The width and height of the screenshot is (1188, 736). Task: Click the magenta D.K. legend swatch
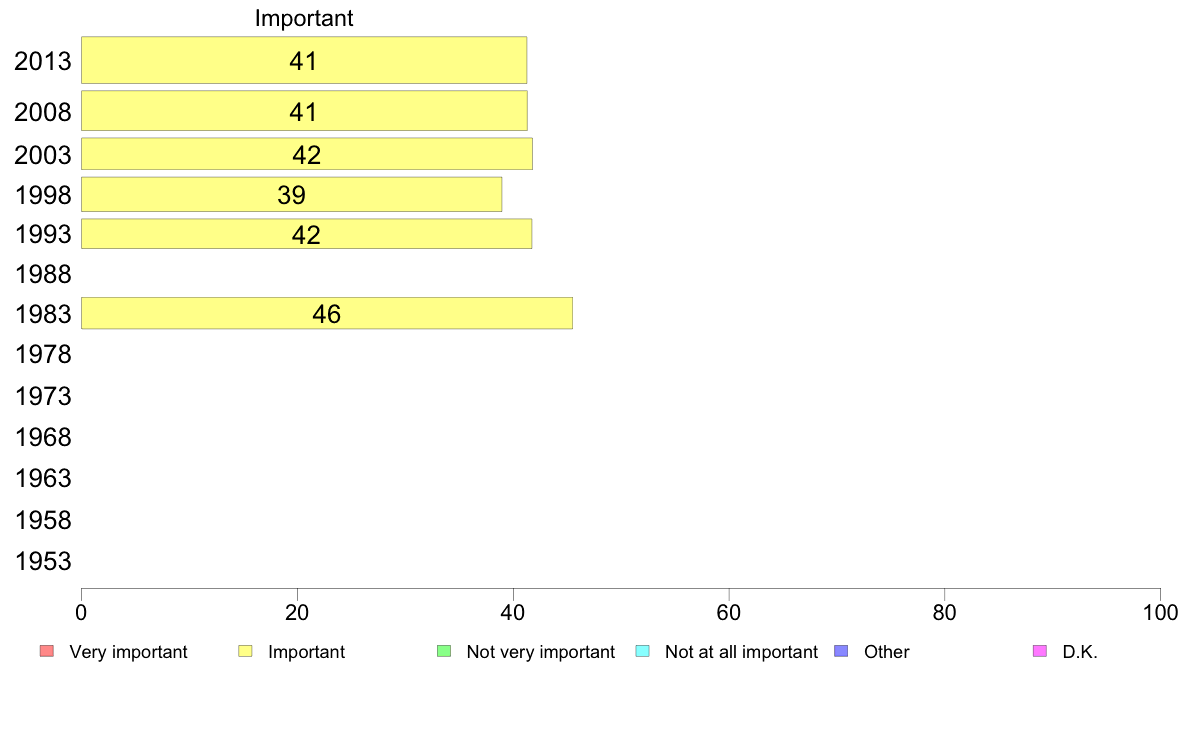point(1040,651)
